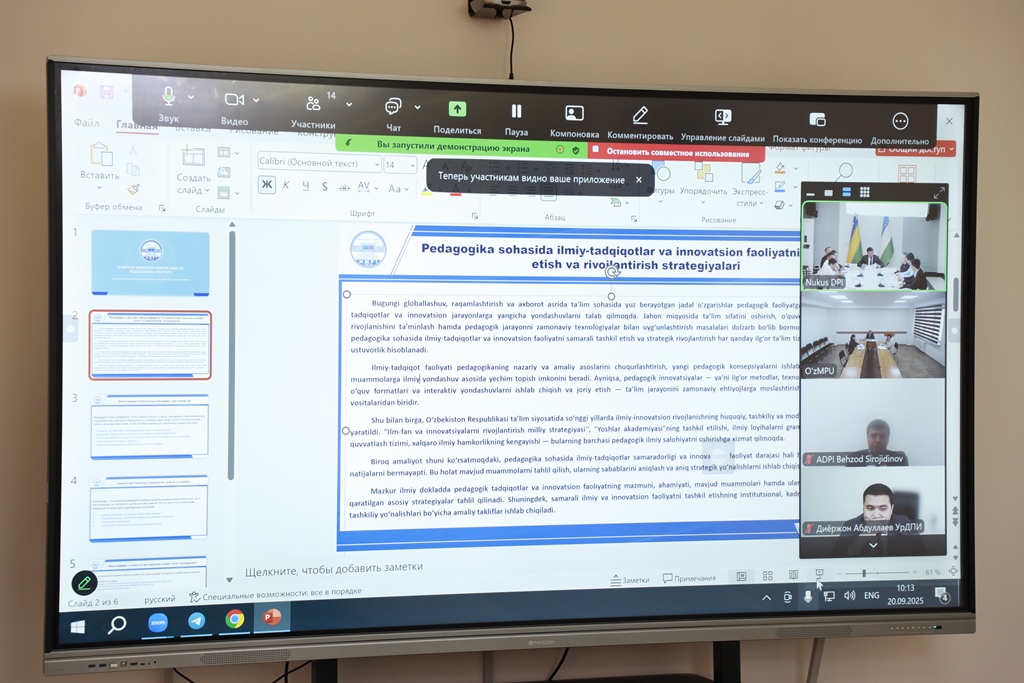Expand more video tiles with down chevron
Image resolution: width=1024 pixels, height=683 pixels.
[x=873, y=545]
